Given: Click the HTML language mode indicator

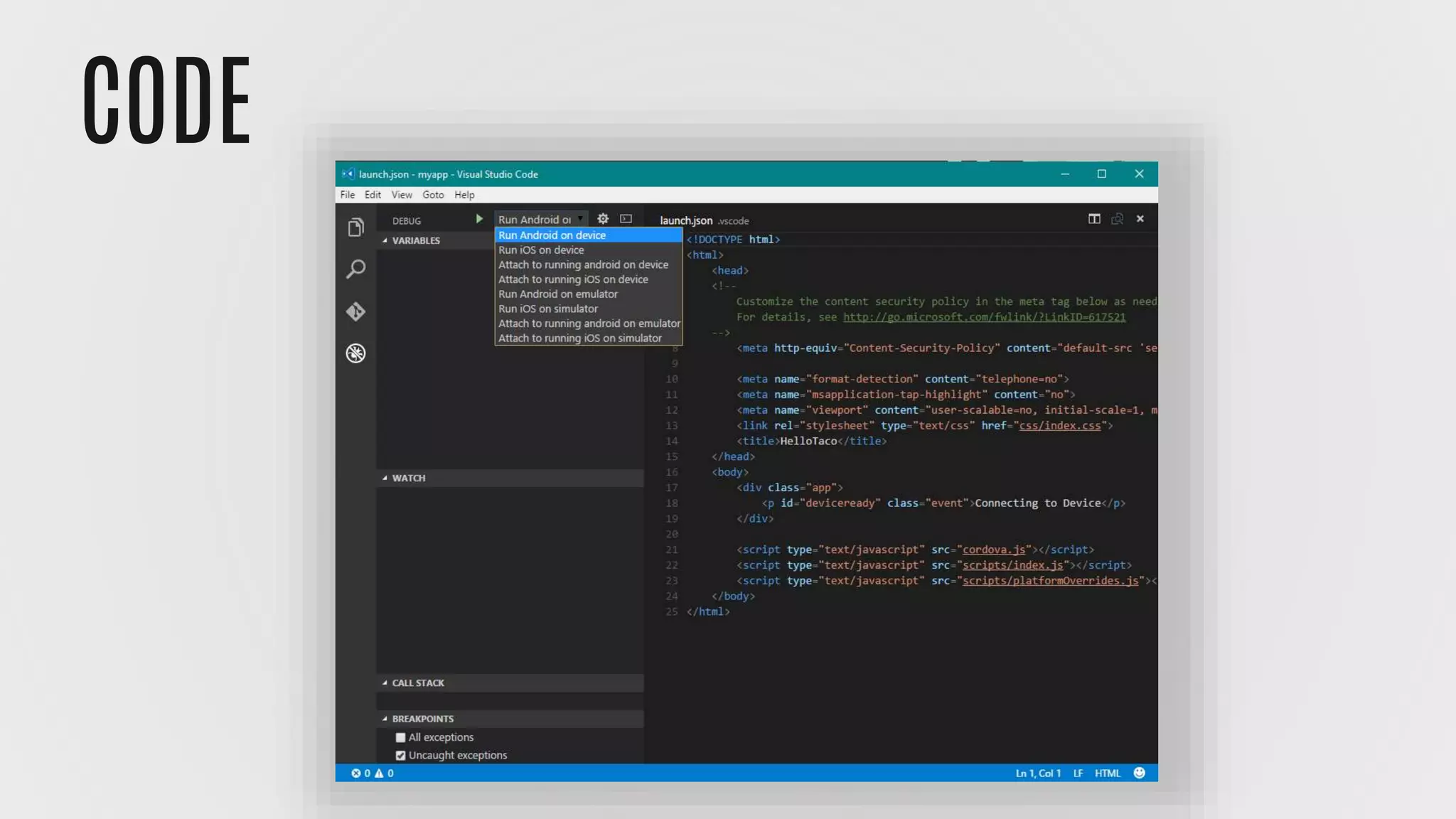Looking at the screenshot, I should (1107, 773).
